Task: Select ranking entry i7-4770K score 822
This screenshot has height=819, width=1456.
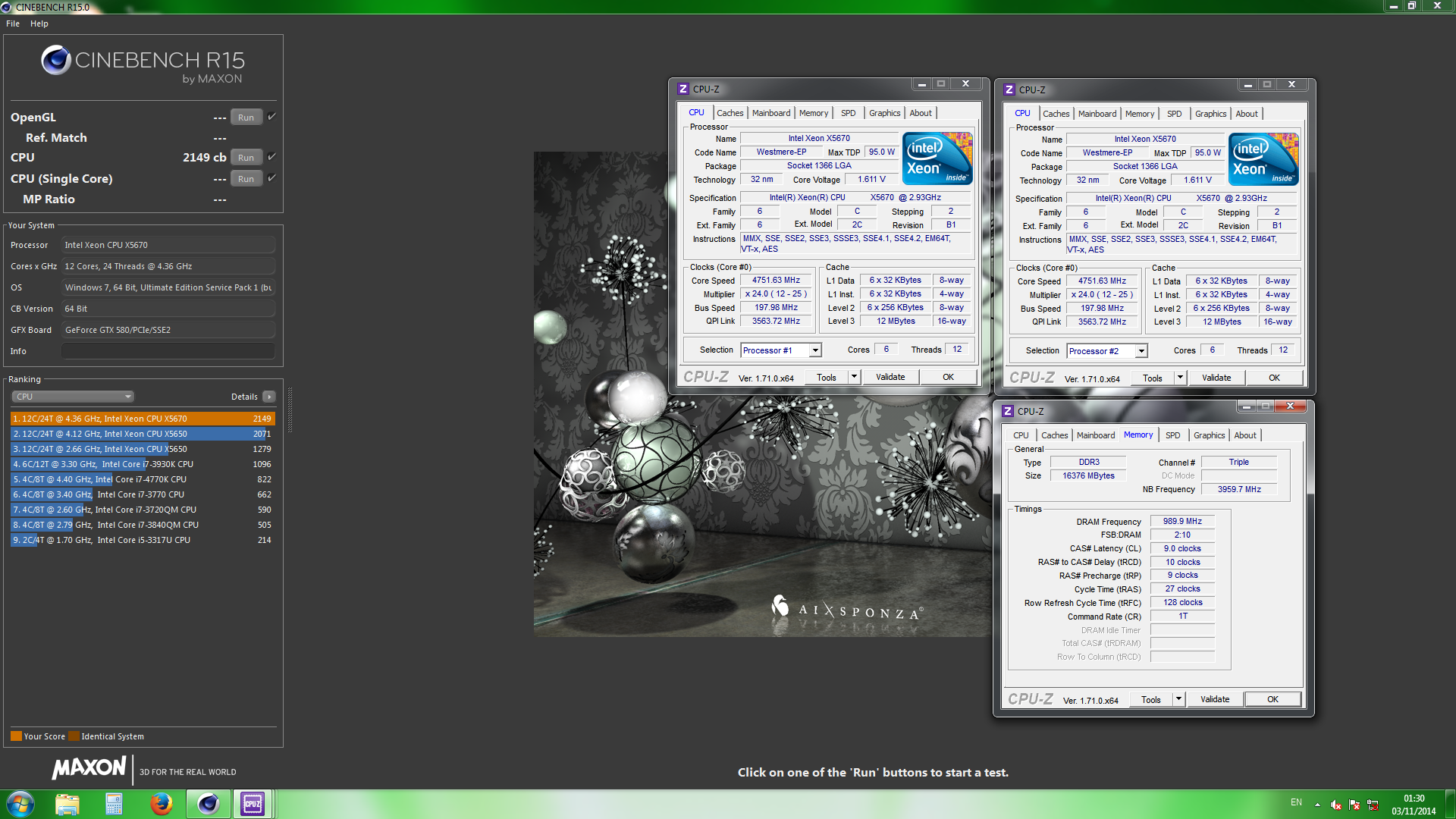Action: (x=143, y=479)
